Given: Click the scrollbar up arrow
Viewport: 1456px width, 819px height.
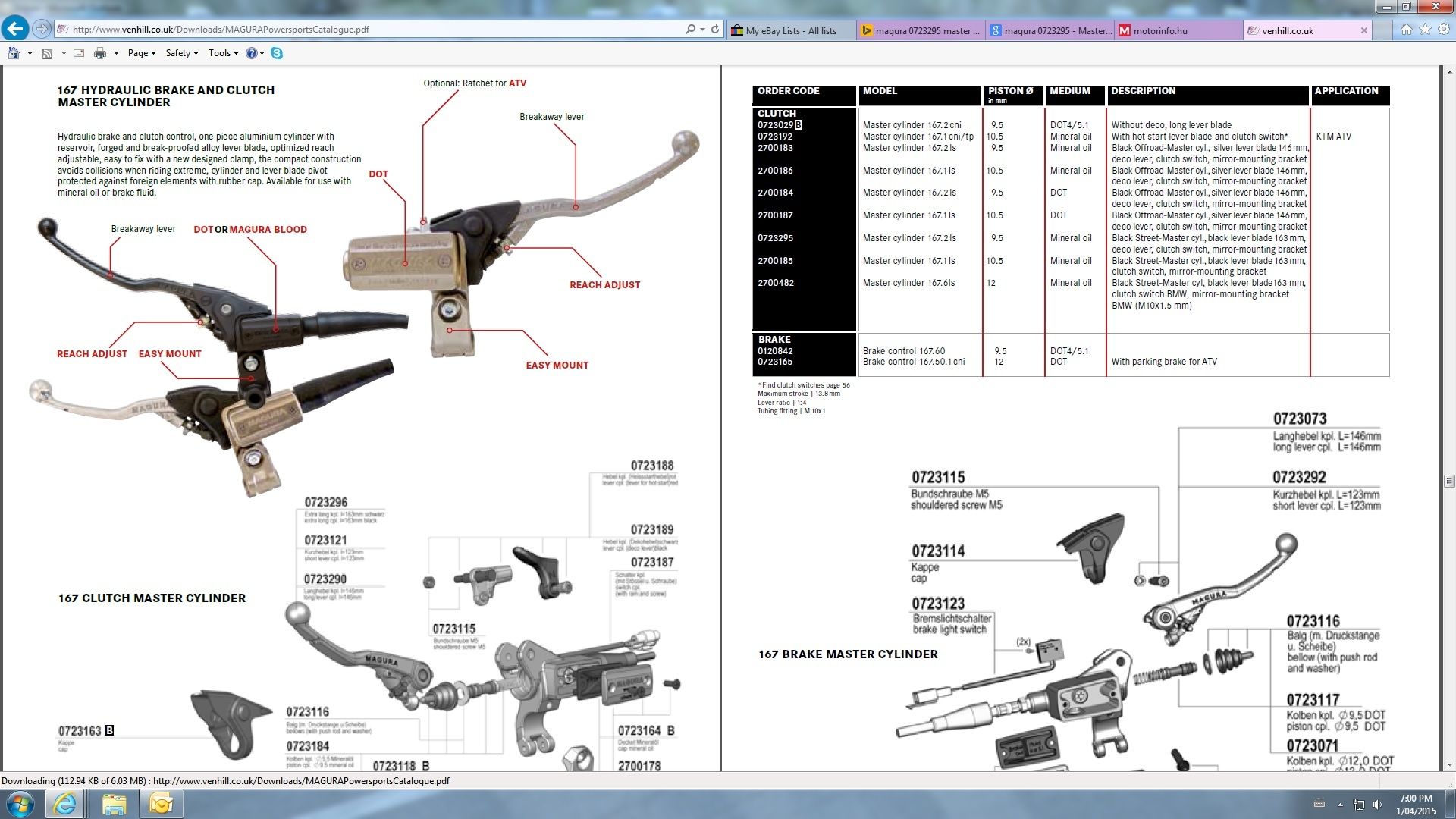Looking at the screenshot, I should tap(1449, 72).
